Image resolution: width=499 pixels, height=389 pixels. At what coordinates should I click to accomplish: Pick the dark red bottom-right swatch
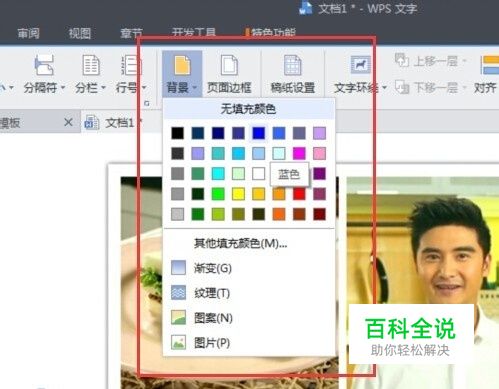tap(319, 214)
